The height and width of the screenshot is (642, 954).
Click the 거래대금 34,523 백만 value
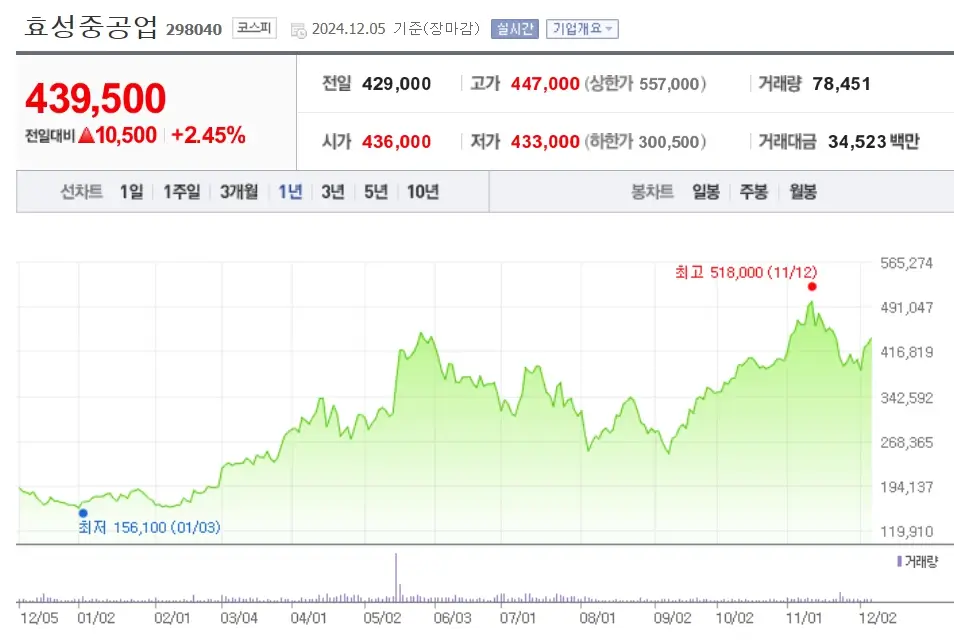[x=874, y=142]
